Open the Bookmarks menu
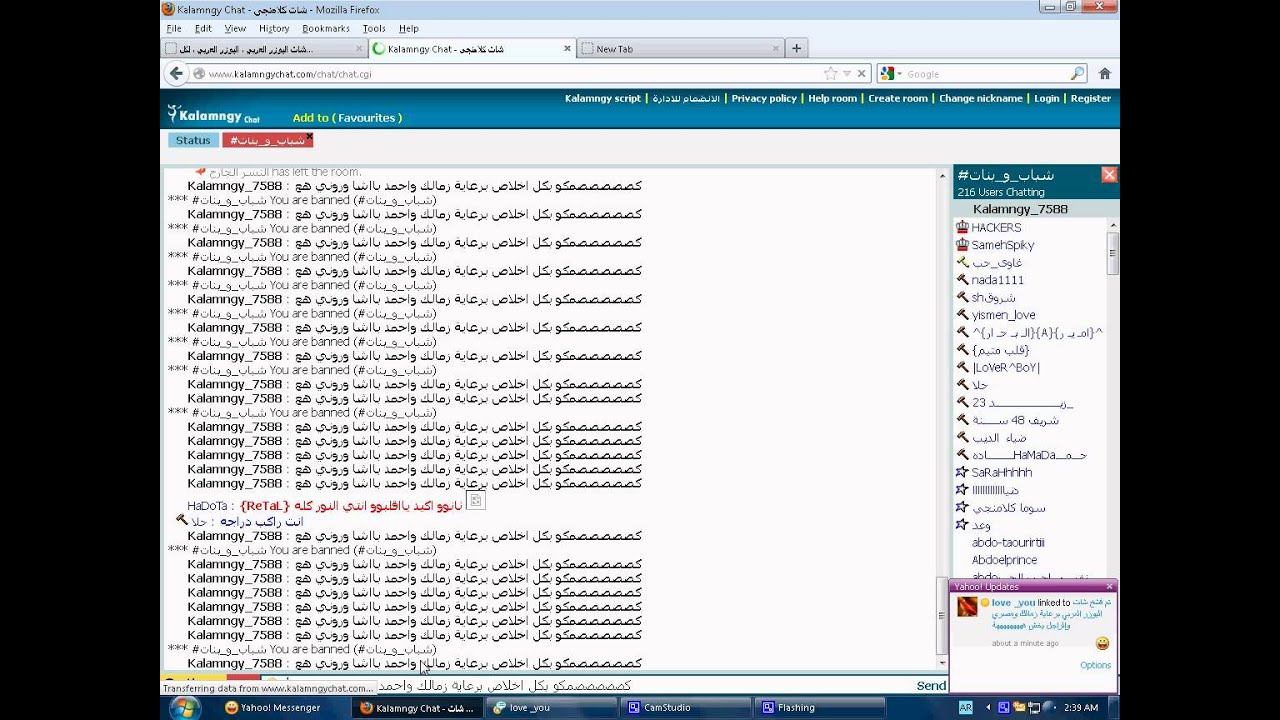The height and width of the screenshot is (720, 1280). click(326, 28)
